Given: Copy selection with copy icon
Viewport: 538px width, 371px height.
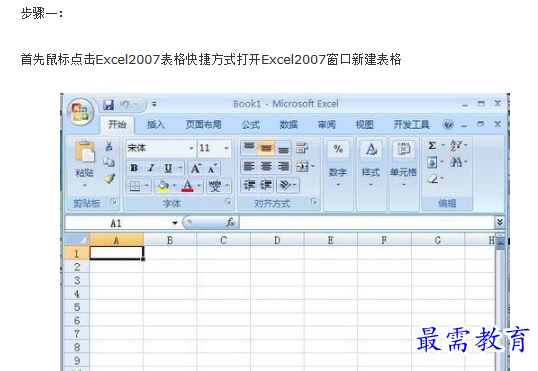Looking at the screenshot, I should click(x=109, y=162).
